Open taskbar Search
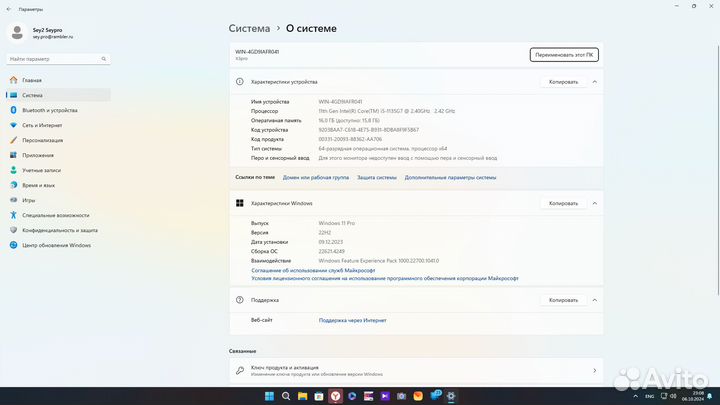720x405 pixels. (x=286, y=396)
